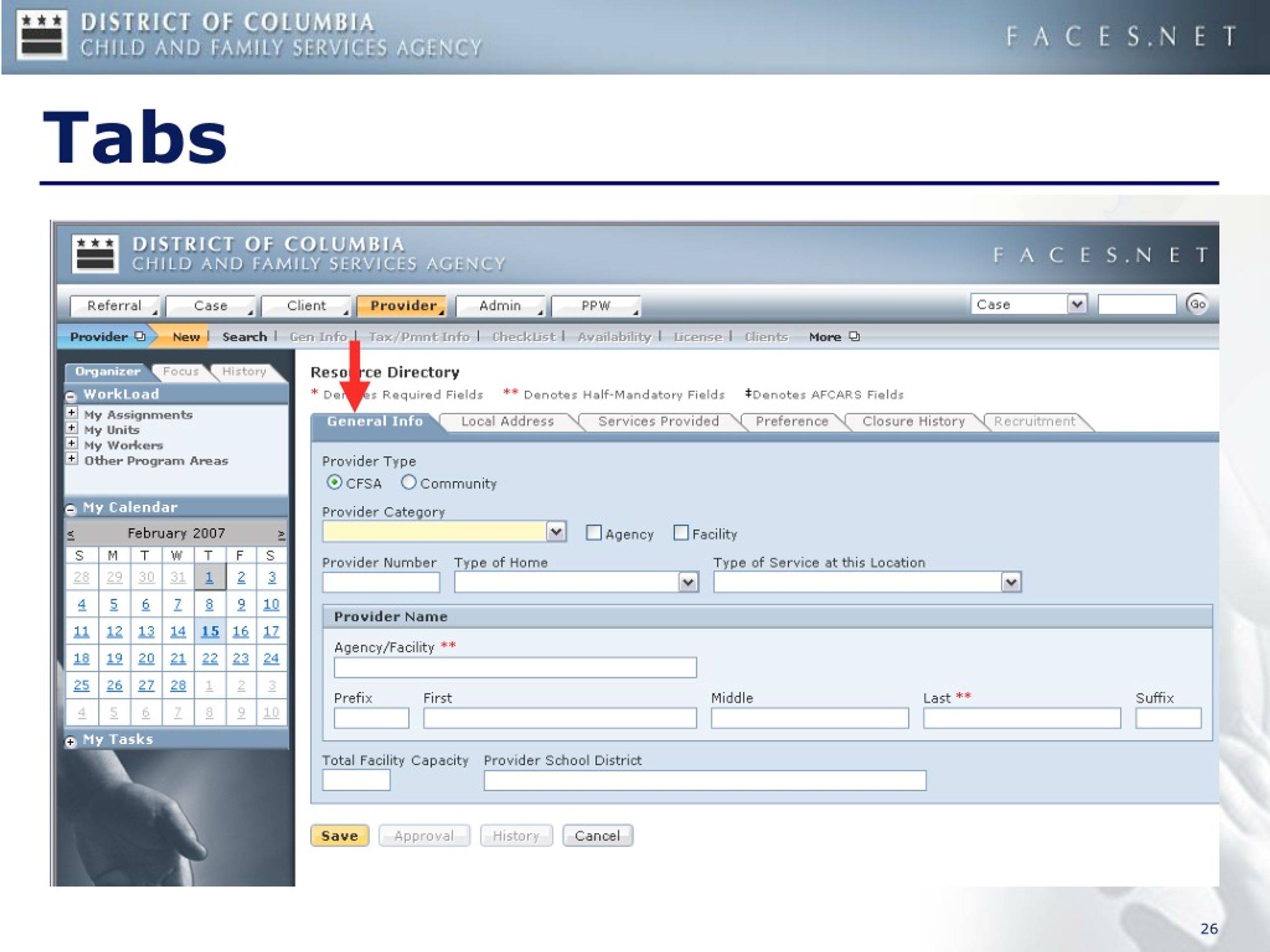The height and width of the screenshot is (952, 1270).
Task: Select February 28 in calendar
Action: [178, 685]
